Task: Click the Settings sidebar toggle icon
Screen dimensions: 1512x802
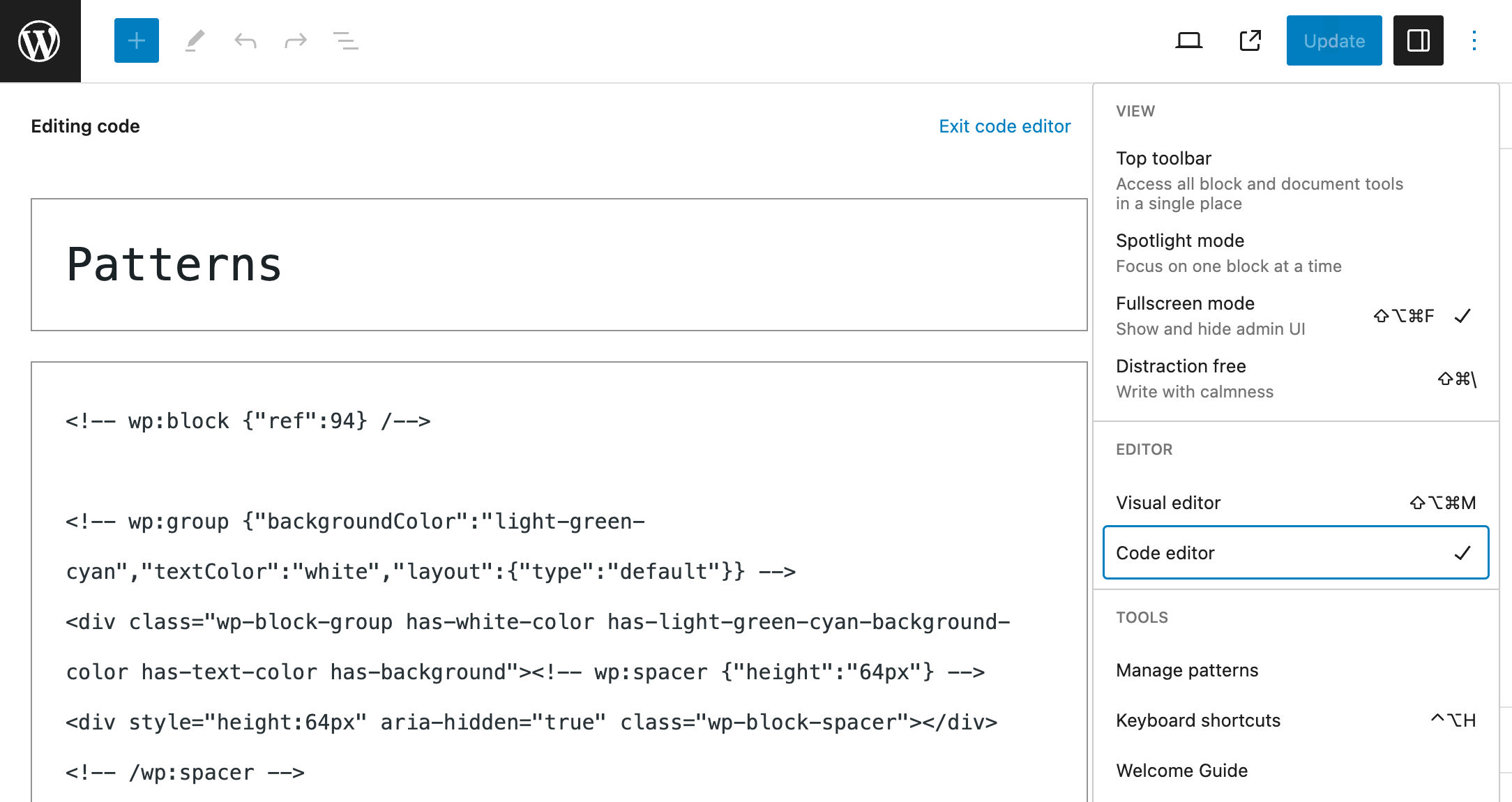Action: pos(1418,40)
